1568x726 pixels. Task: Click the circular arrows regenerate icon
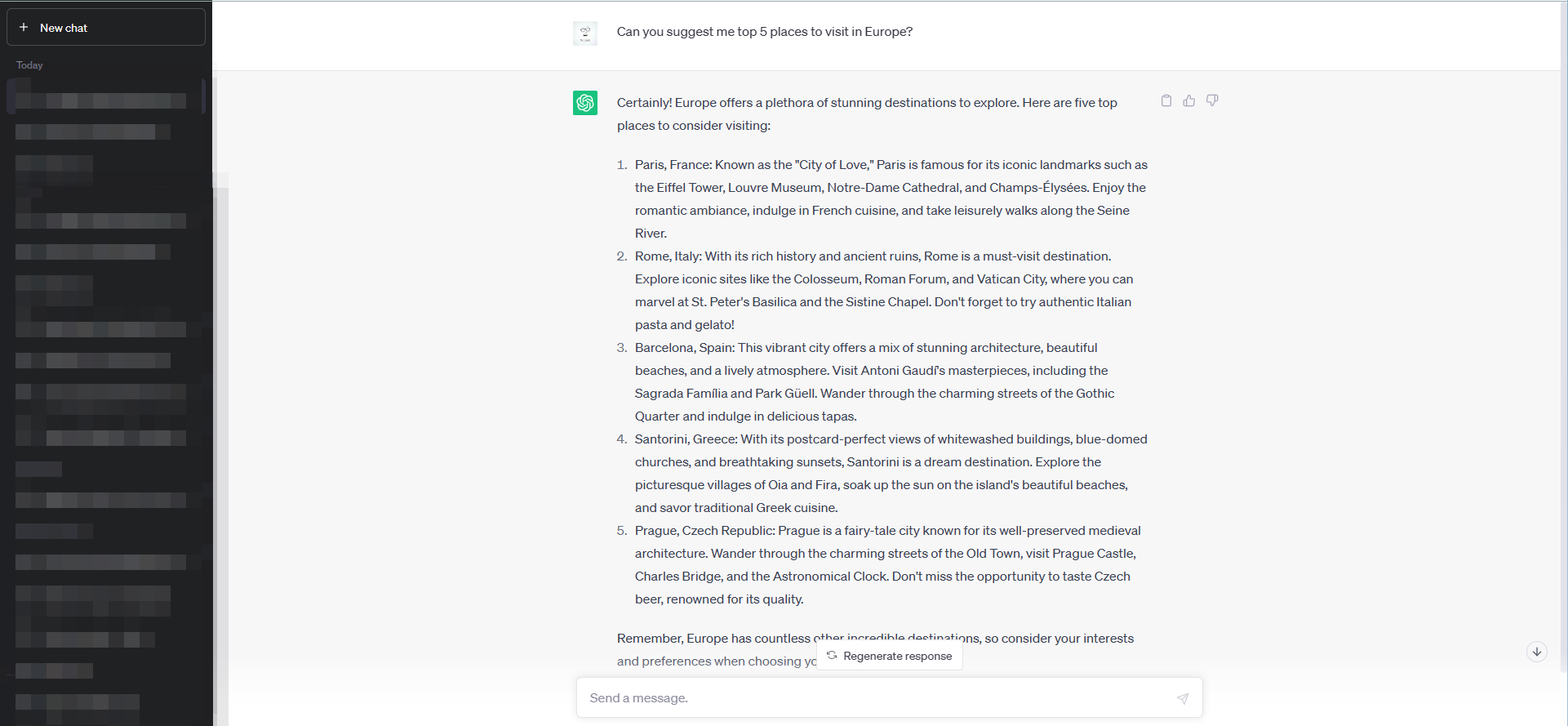pyautogui.click(x=832, y=656)
